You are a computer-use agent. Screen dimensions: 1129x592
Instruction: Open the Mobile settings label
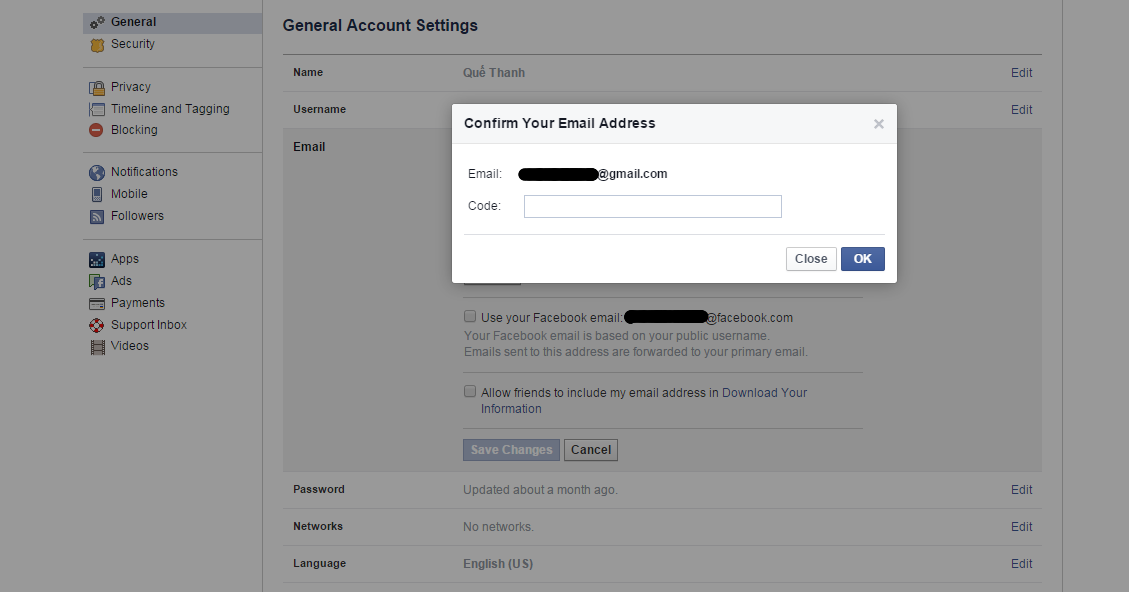pos(129,194)
